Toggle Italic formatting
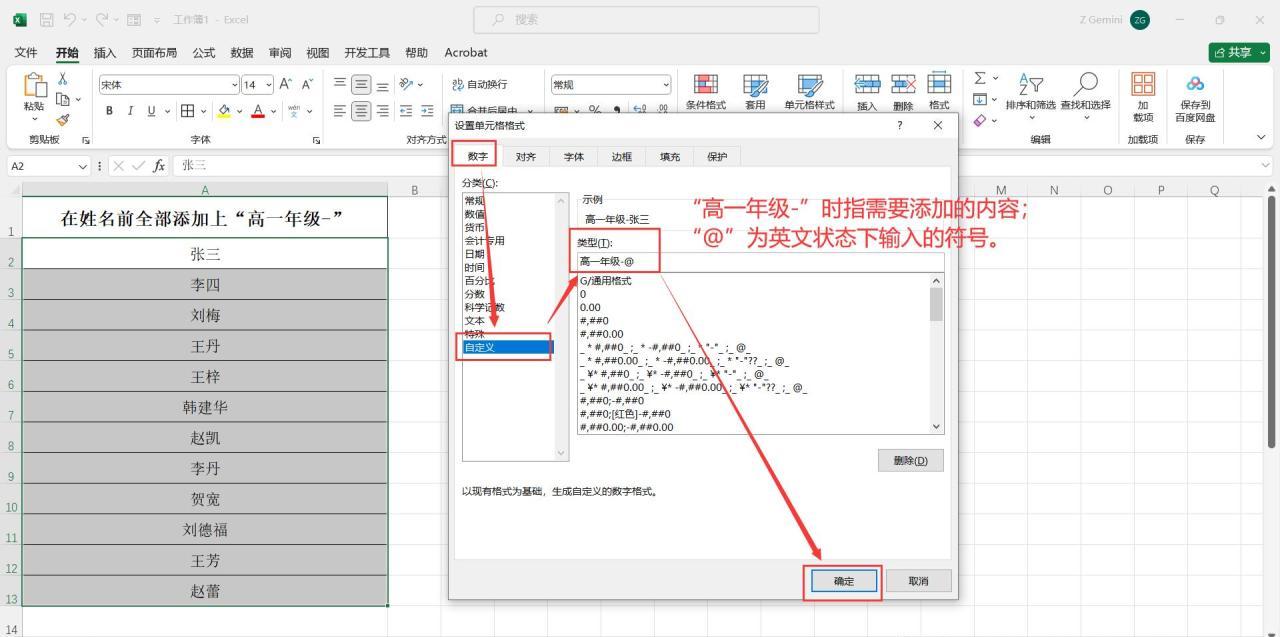 130,111
